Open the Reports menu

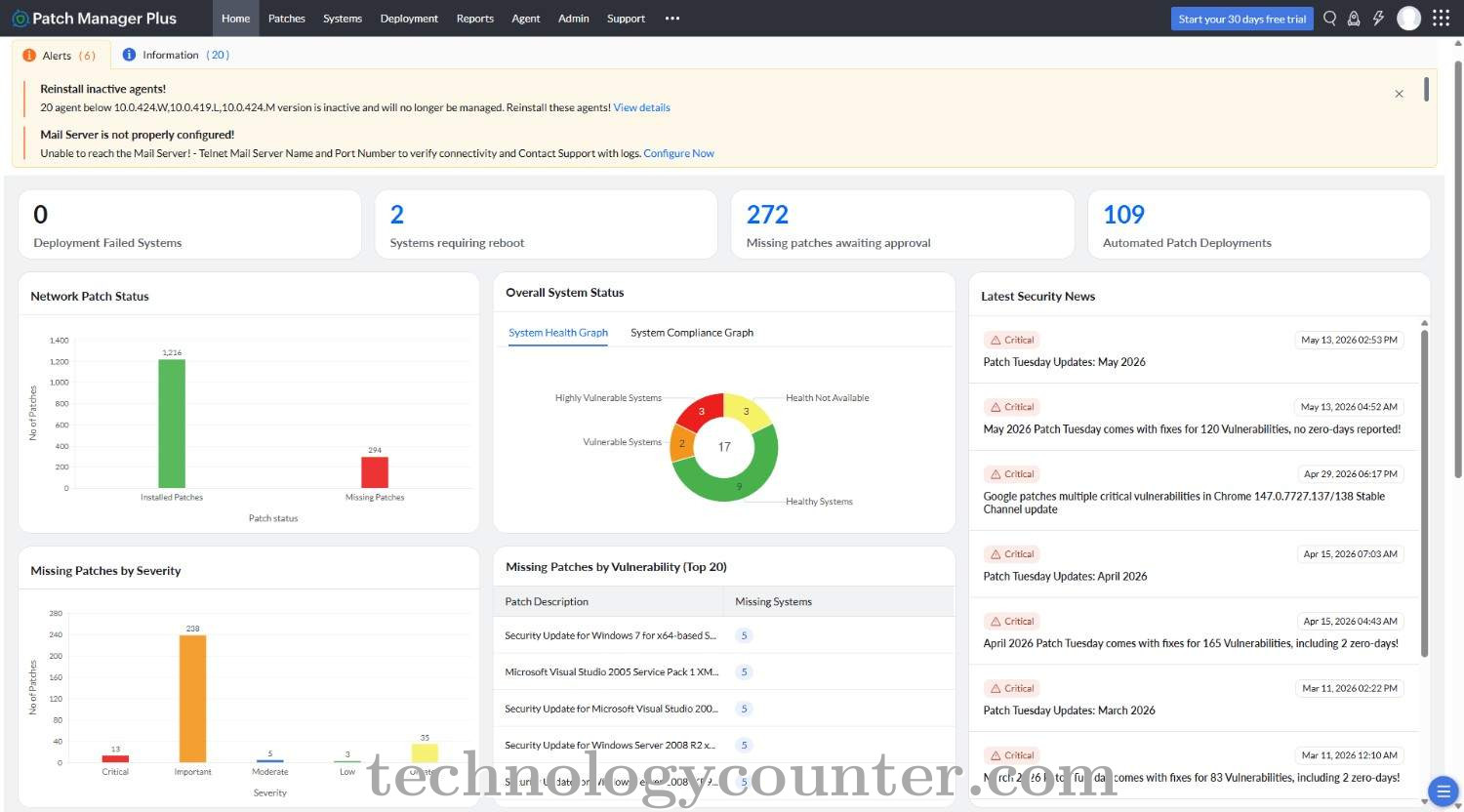[475, 19]
